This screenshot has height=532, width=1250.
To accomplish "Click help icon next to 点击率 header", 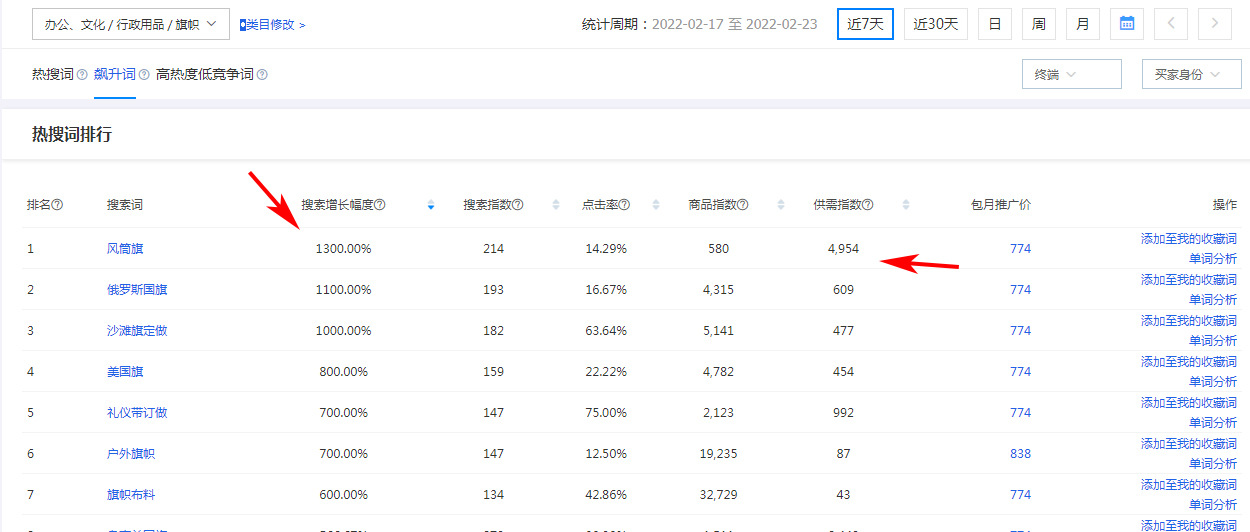I will coord(624,205).
